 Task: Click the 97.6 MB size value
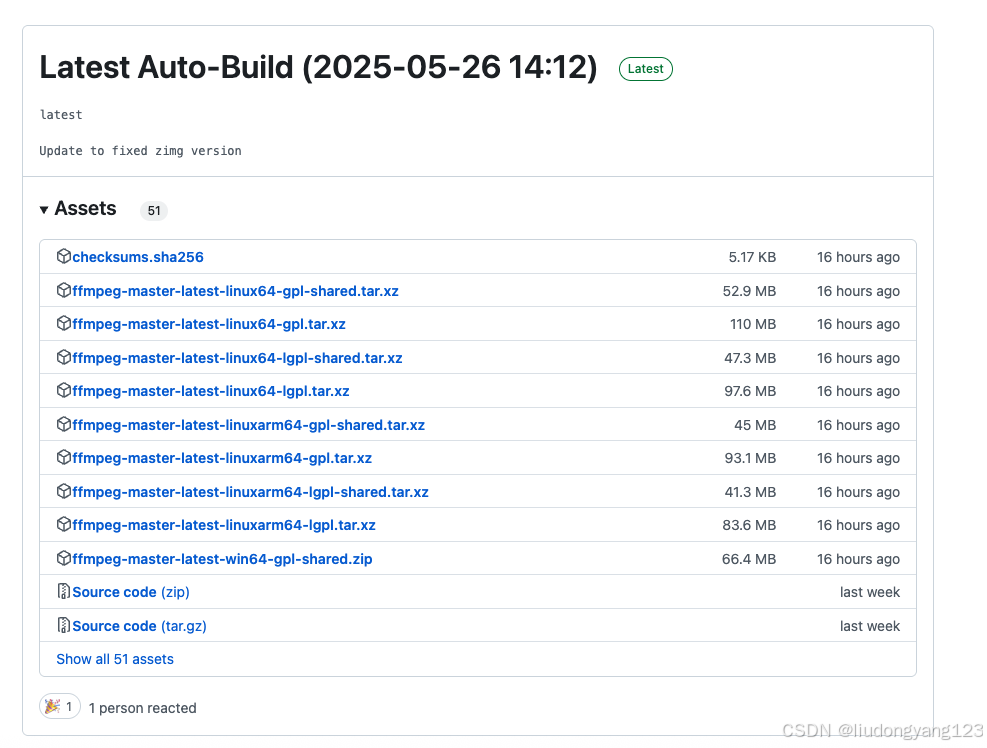(x=750, y=391)
